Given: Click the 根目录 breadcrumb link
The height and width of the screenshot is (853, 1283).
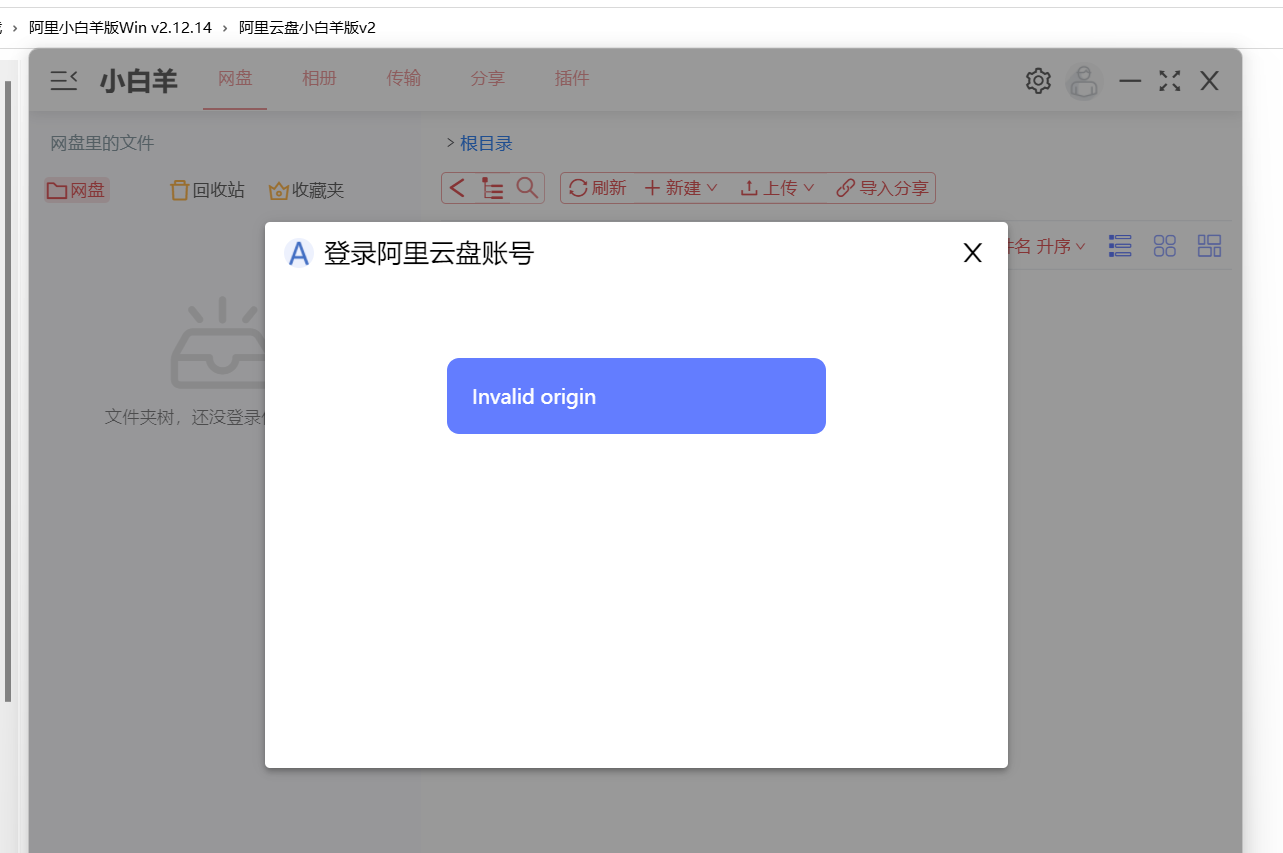Looking at the screenshot, I should (486, 144).
